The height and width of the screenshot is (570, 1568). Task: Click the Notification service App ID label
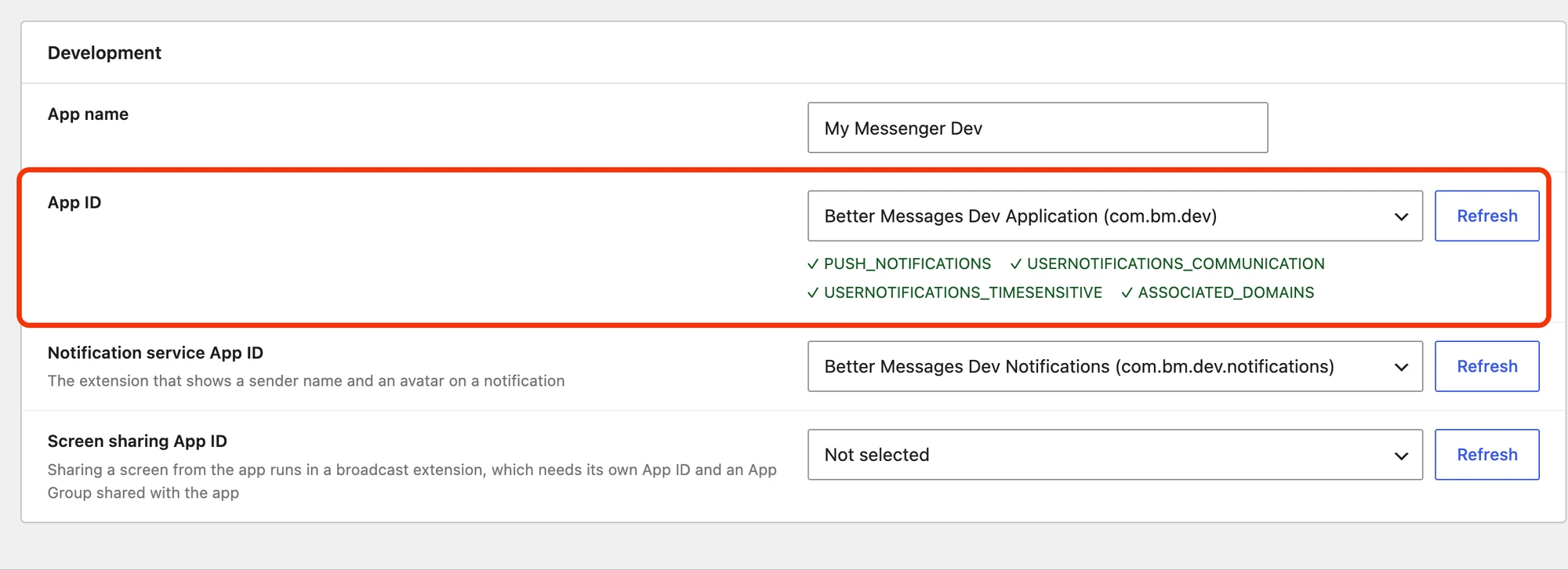coord(155,353)
